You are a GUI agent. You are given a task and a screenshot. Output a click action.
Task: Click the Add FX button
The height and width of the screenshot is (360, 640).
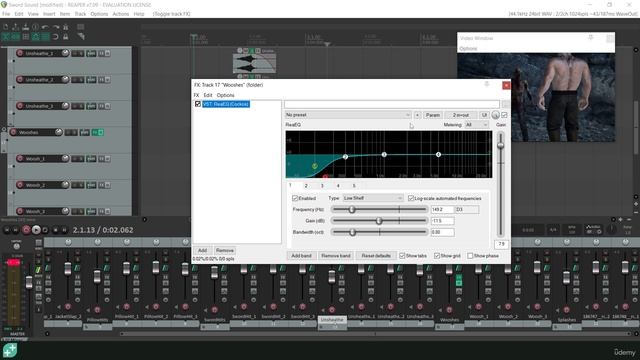[202, 250]
